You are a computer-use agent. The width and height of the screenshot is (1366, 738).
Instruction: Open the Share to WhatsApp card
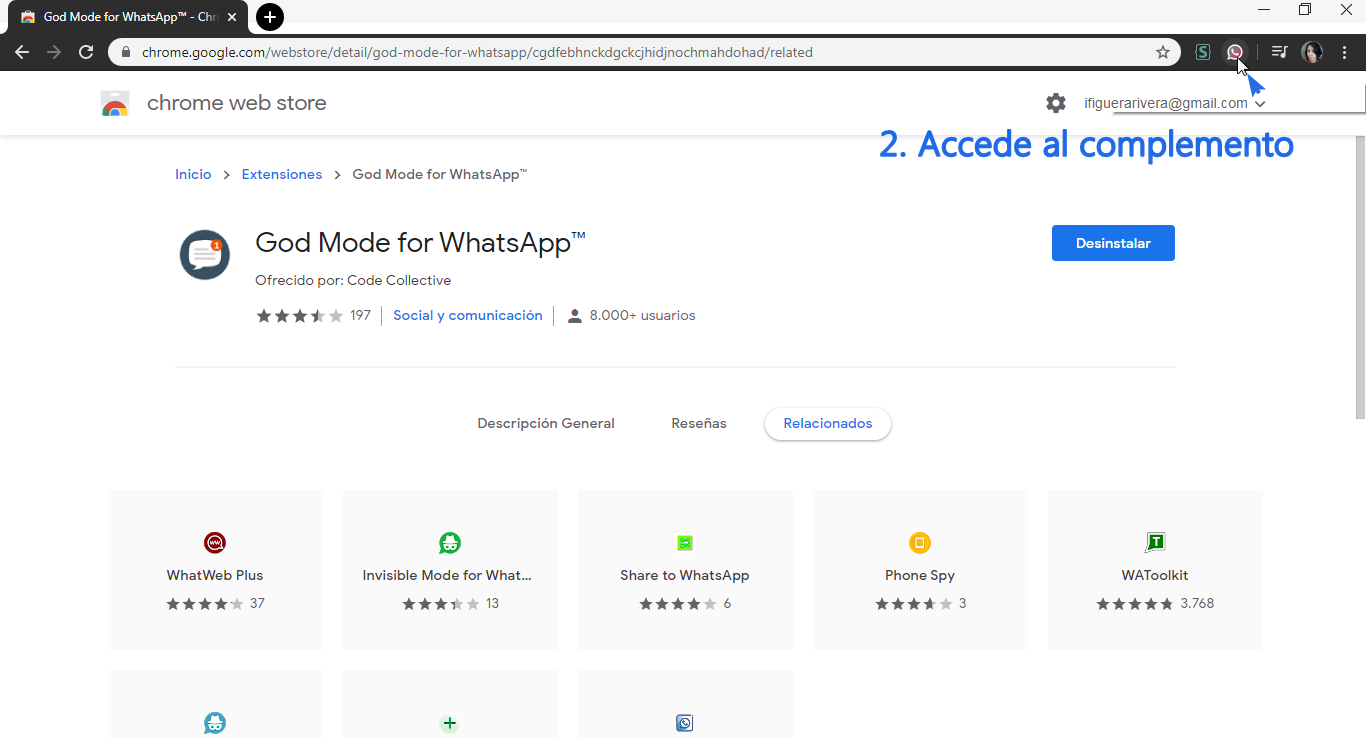coord(685,570)
